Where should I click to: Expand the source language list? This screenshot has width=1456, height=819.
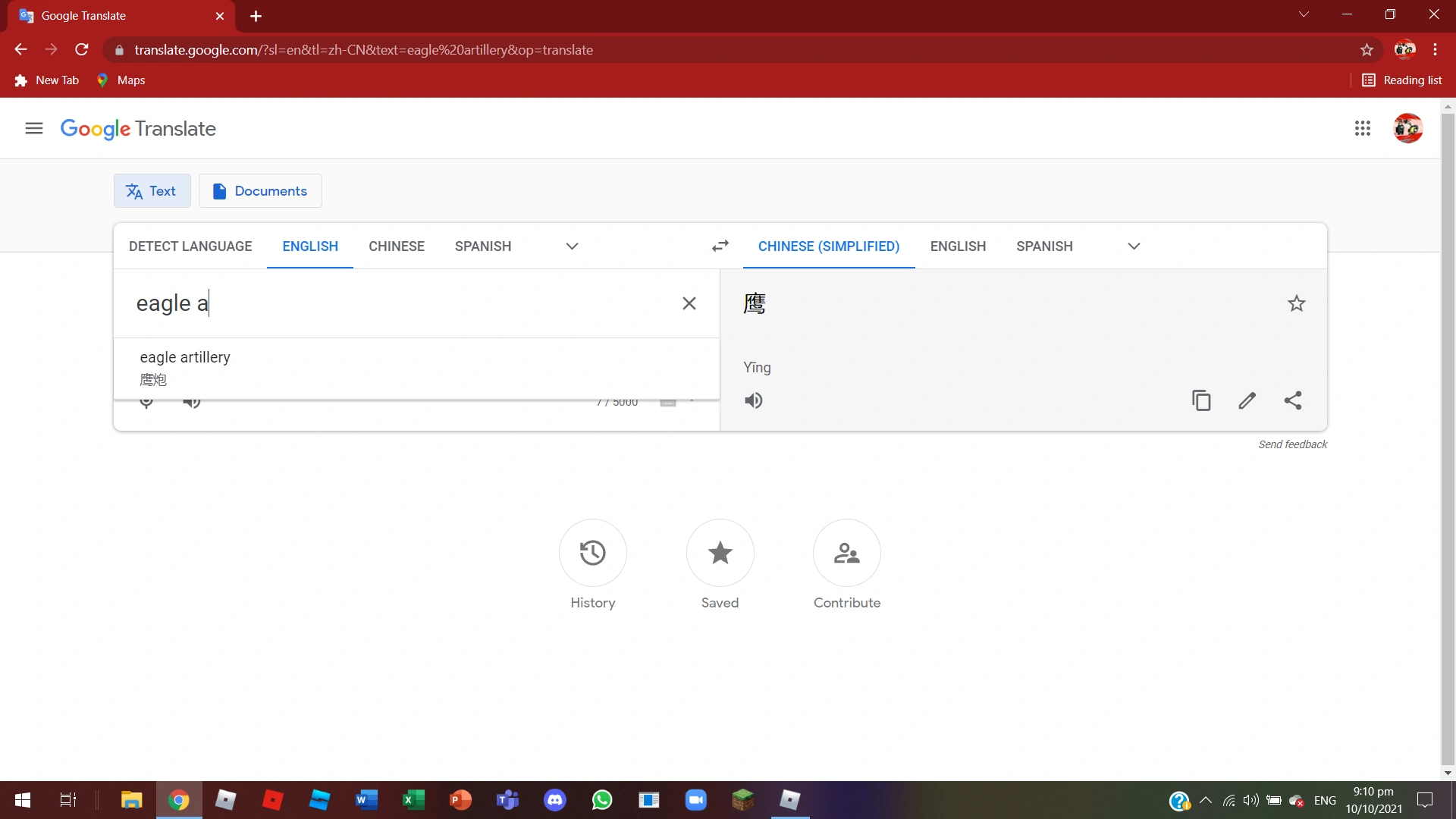tap(572, 246)
